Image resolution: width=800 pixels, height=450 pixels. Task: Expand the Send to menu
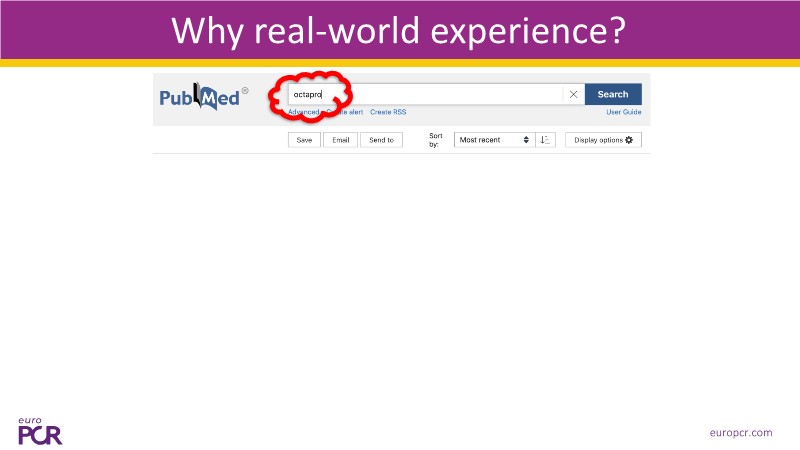pos(381,140)
